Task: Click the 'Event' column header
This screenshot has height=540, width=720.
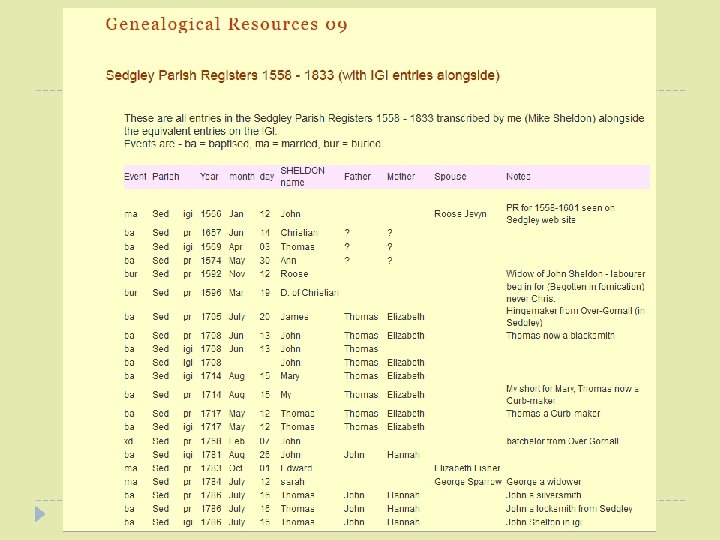Action: (x=135, y=176)
